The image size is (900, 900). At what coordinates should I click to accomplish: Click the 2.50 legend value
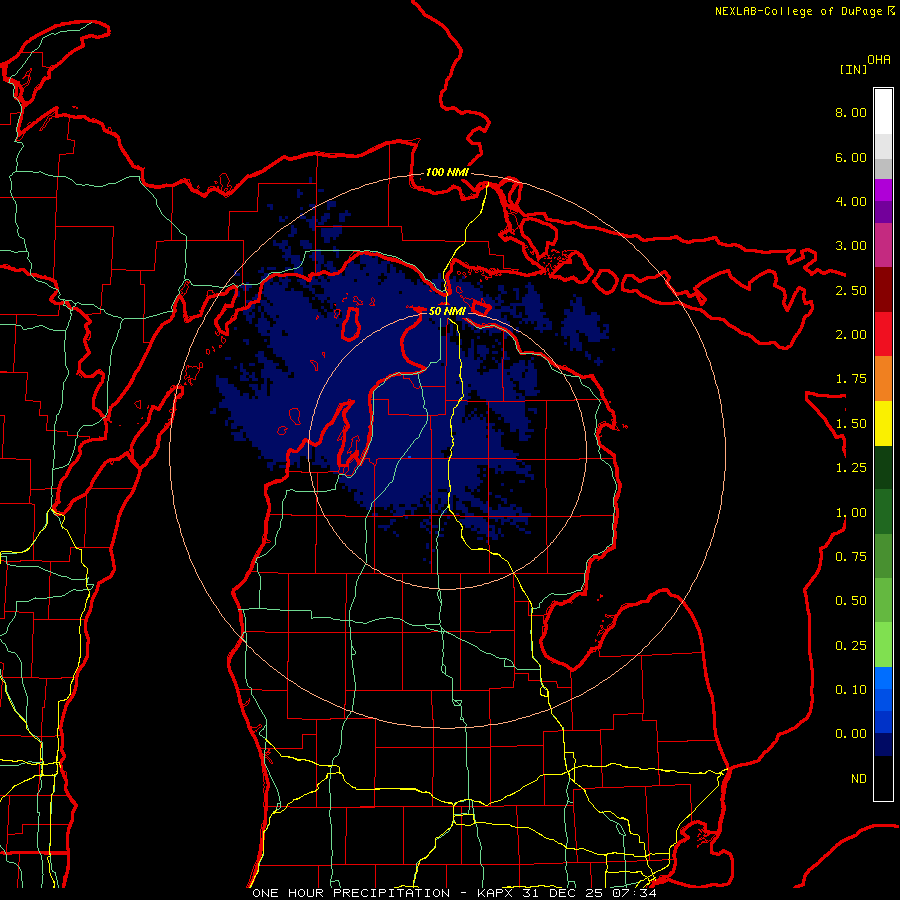click(851, 290)
